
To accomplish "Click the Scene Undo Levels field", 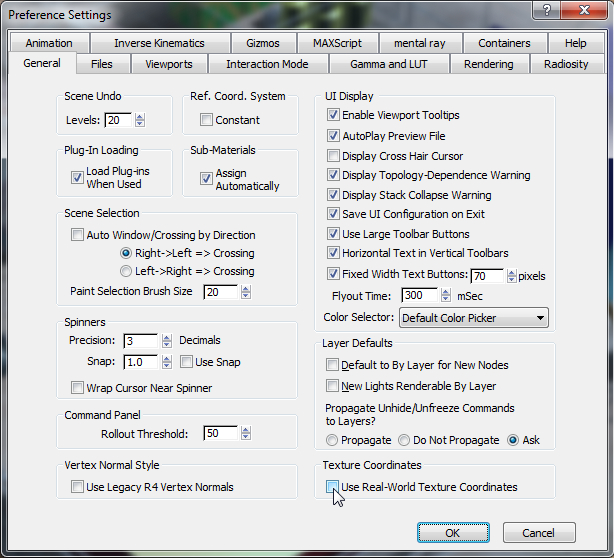I will (119, 120).
